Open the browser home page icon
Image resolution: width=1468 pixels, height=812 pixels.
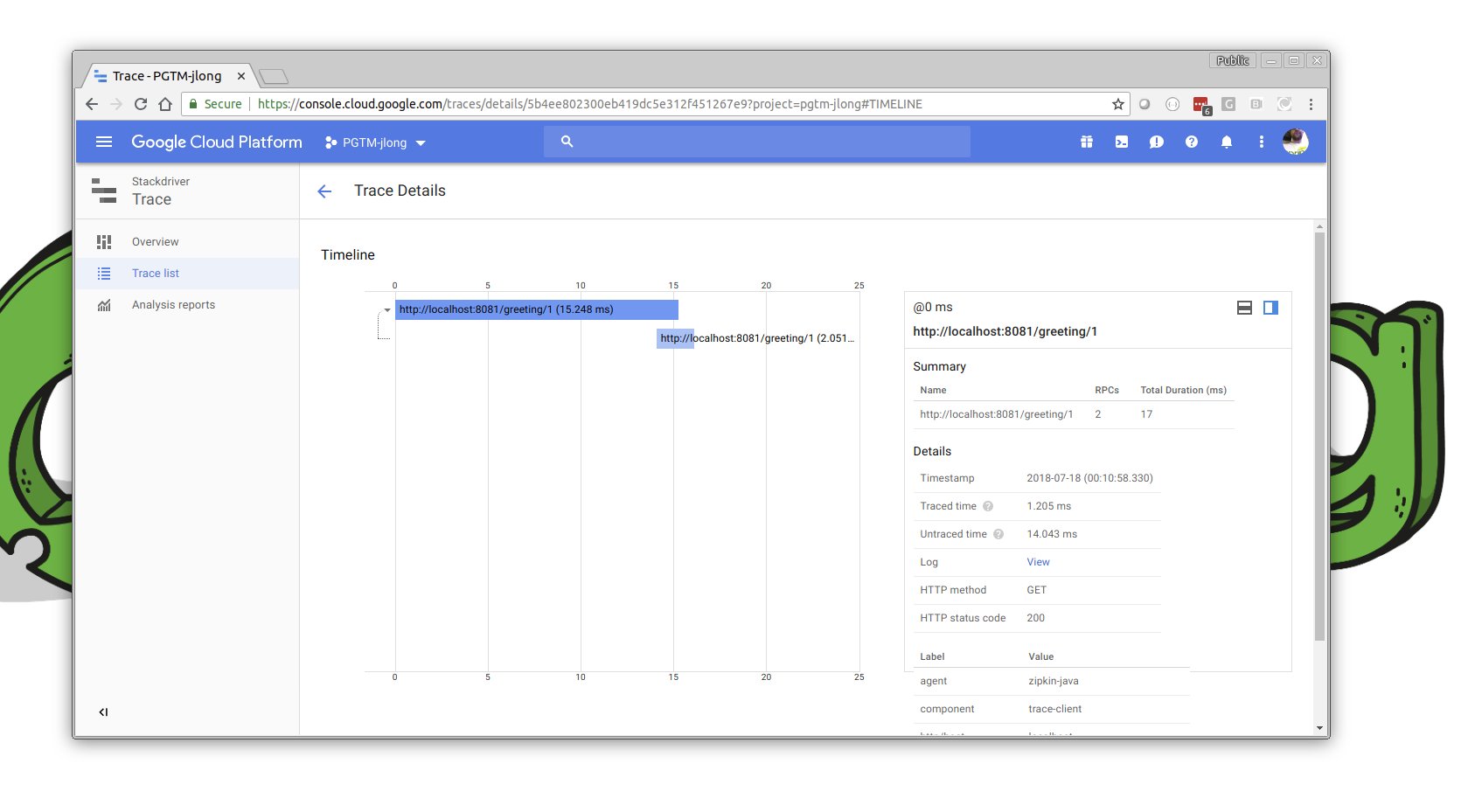(165, 104)
